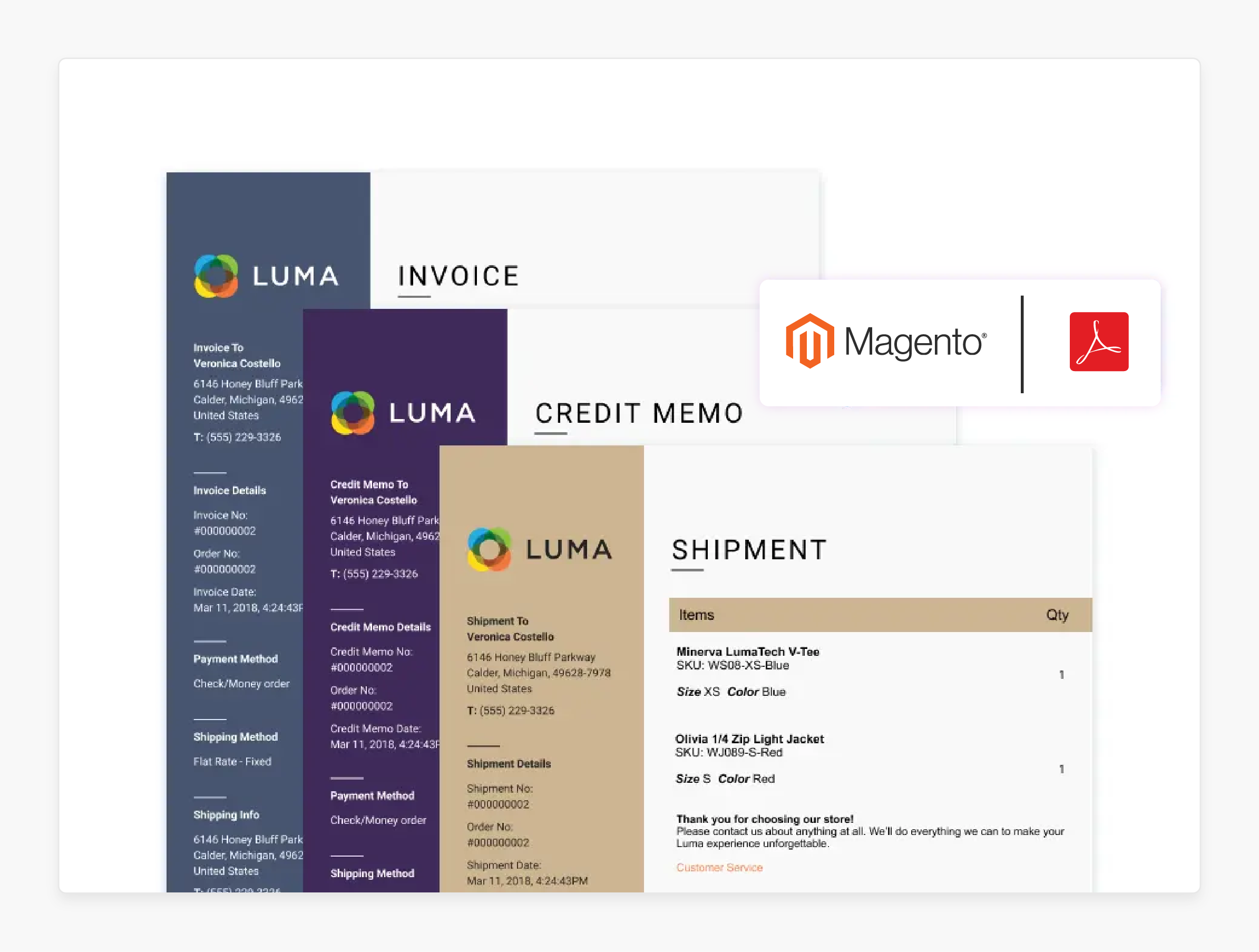The height and width of the screenshot is (952, 1259).
Task: Click Veronica Costello under Shipment To
Action: 510,637
